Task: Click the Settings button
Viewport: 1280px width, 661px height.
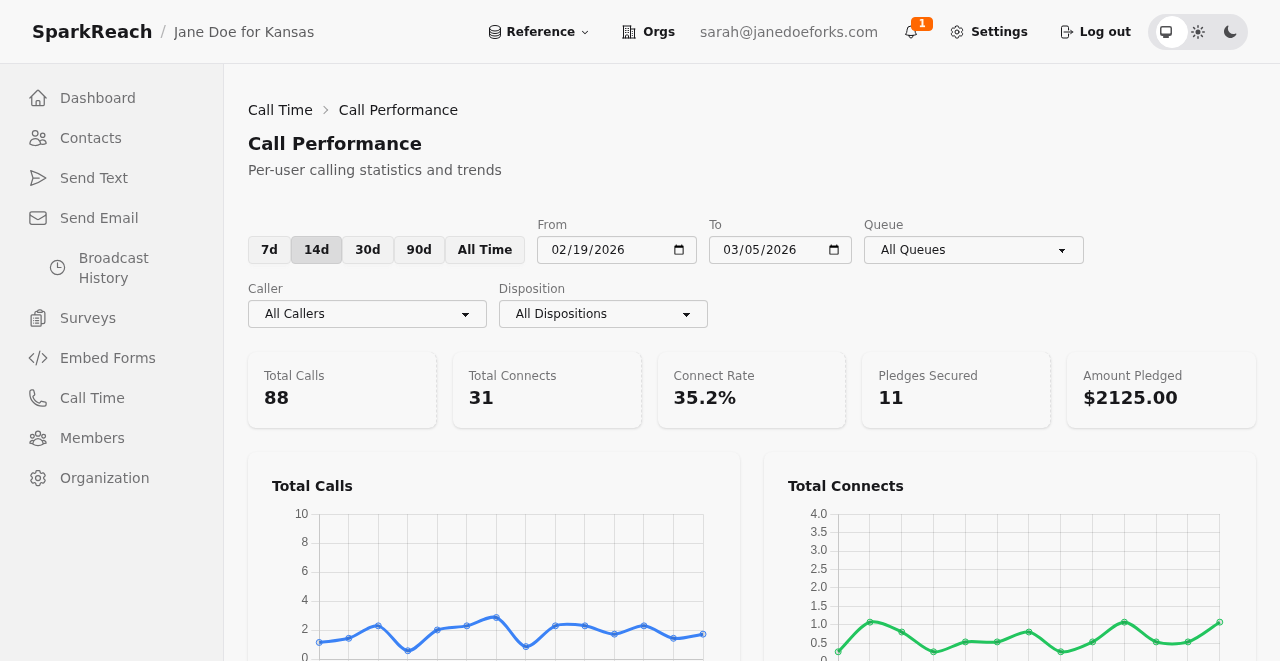Action: [989, 32]
